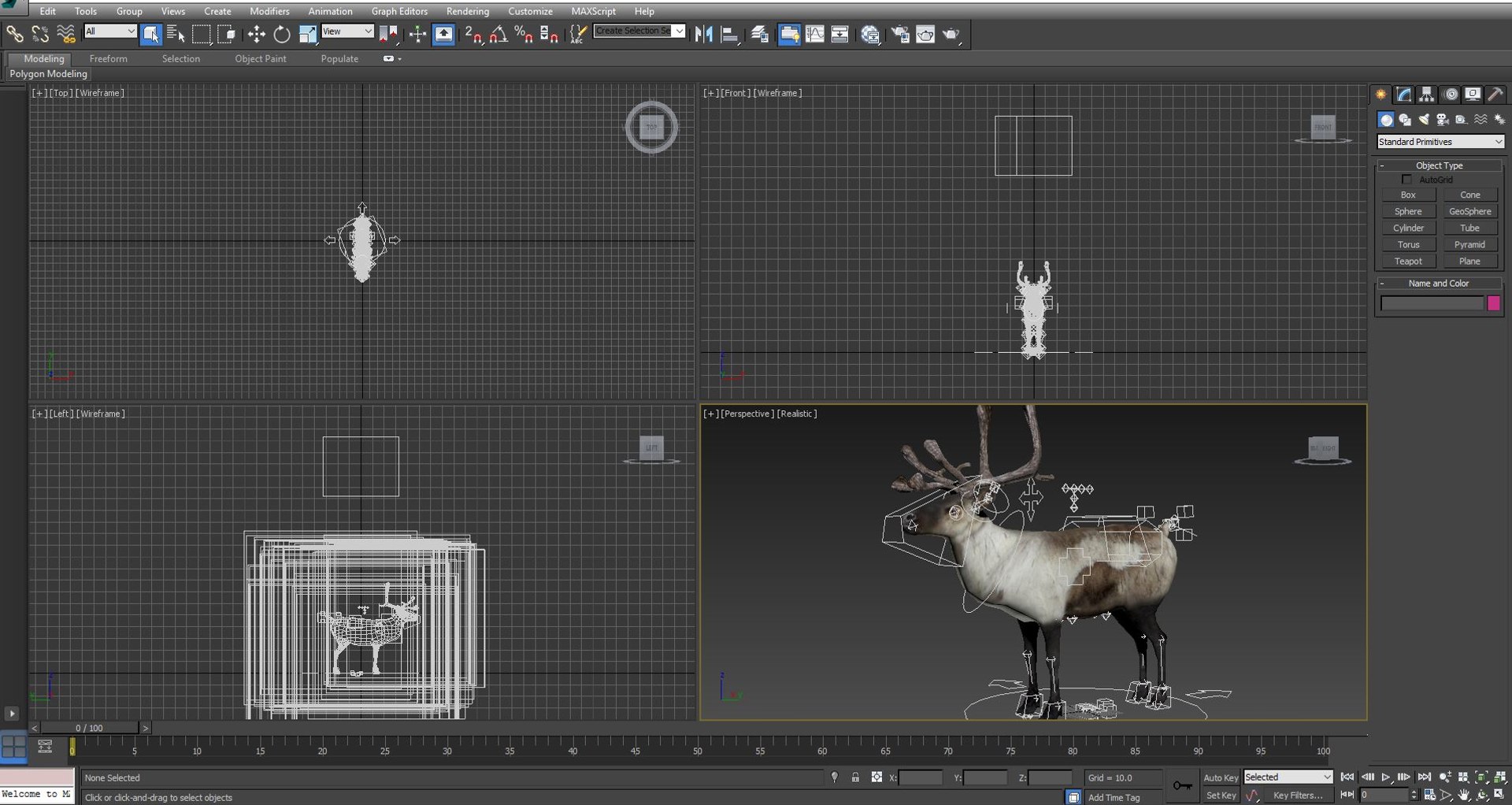The height and width of the screenshot is (805, 1512).
Task: Click the time slider 0 / 100 handle
Action: tap(90, 728)
